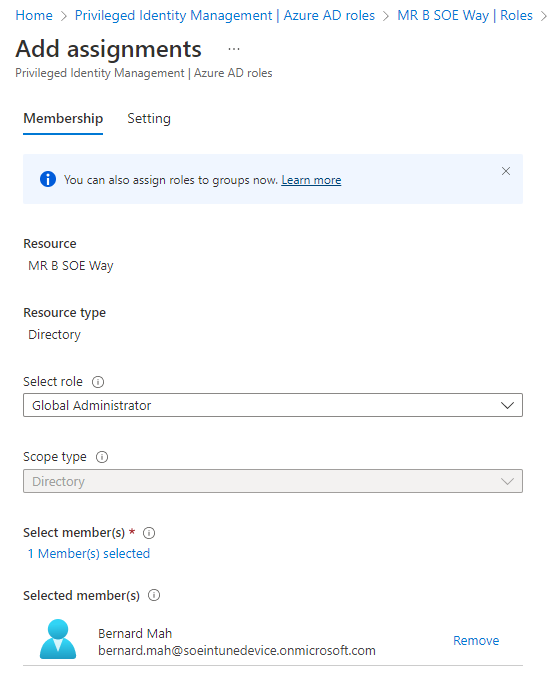Screen dimensions: 552x680
Task: Show info tooltip for Select role
Action: point(98,382)
